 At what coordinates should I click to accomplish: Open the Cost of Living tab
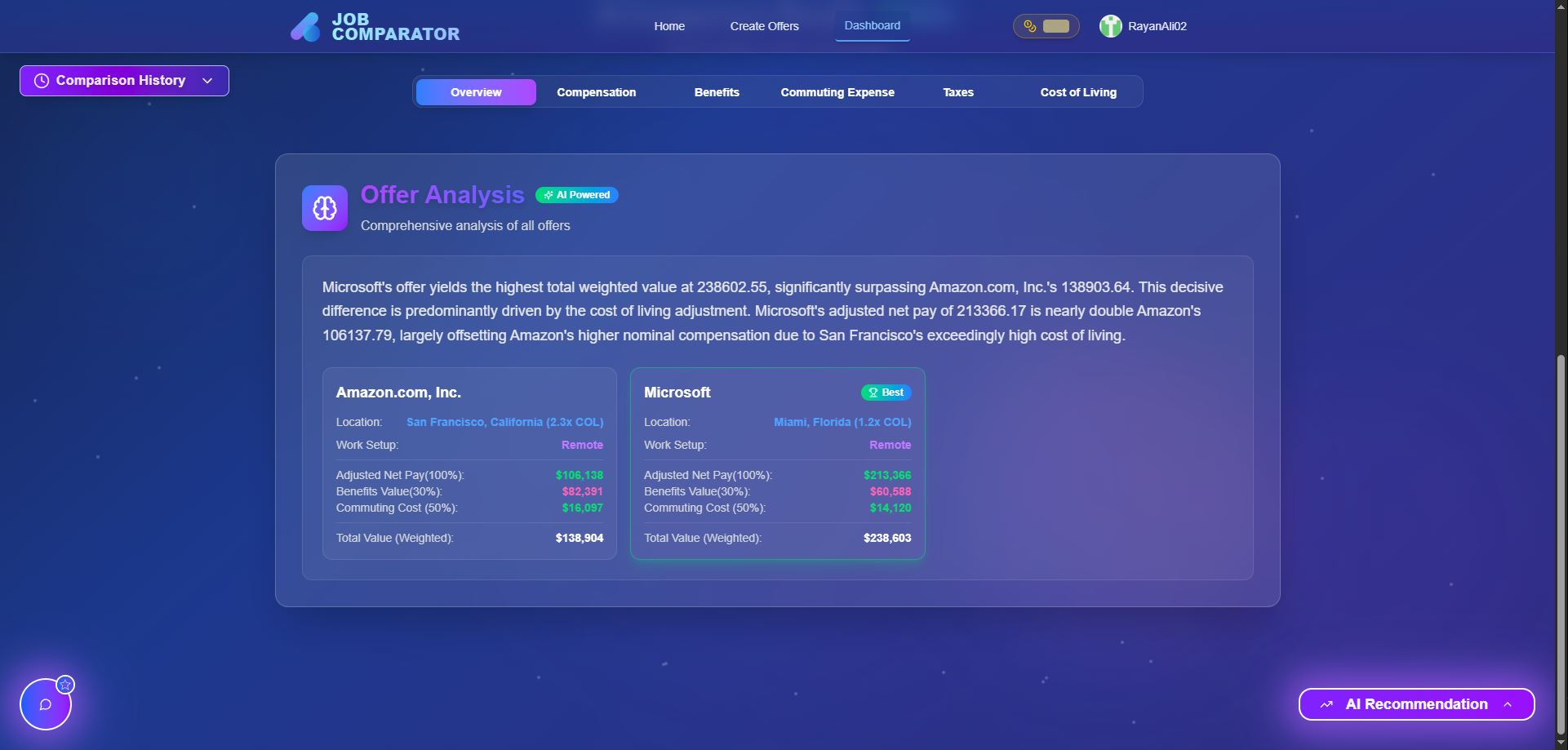(1078, 92)
